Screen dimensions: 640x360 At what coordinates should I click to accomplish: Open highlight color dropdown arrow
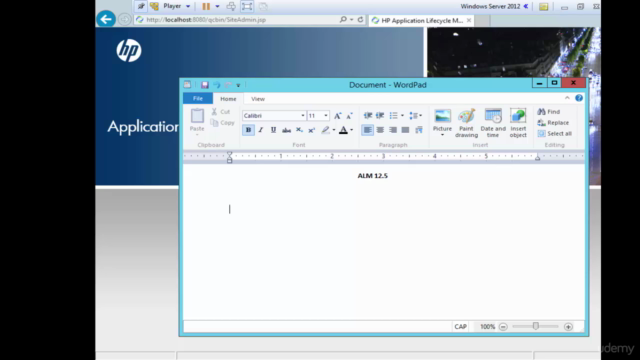(x=334, y=130)
